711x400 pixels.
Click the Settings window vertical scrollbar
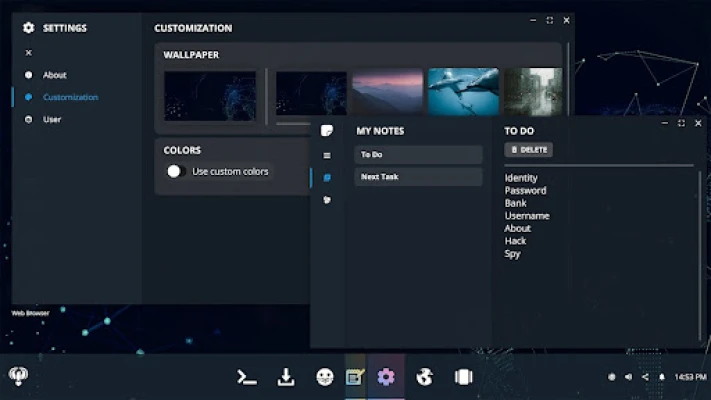568,77
